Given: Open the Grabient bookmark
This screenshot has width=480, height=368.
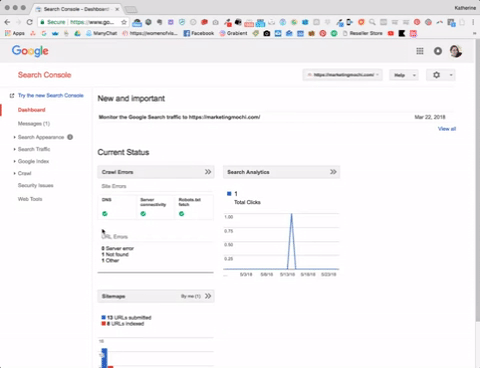Looking at the screenshot, I should pos(234,33).
